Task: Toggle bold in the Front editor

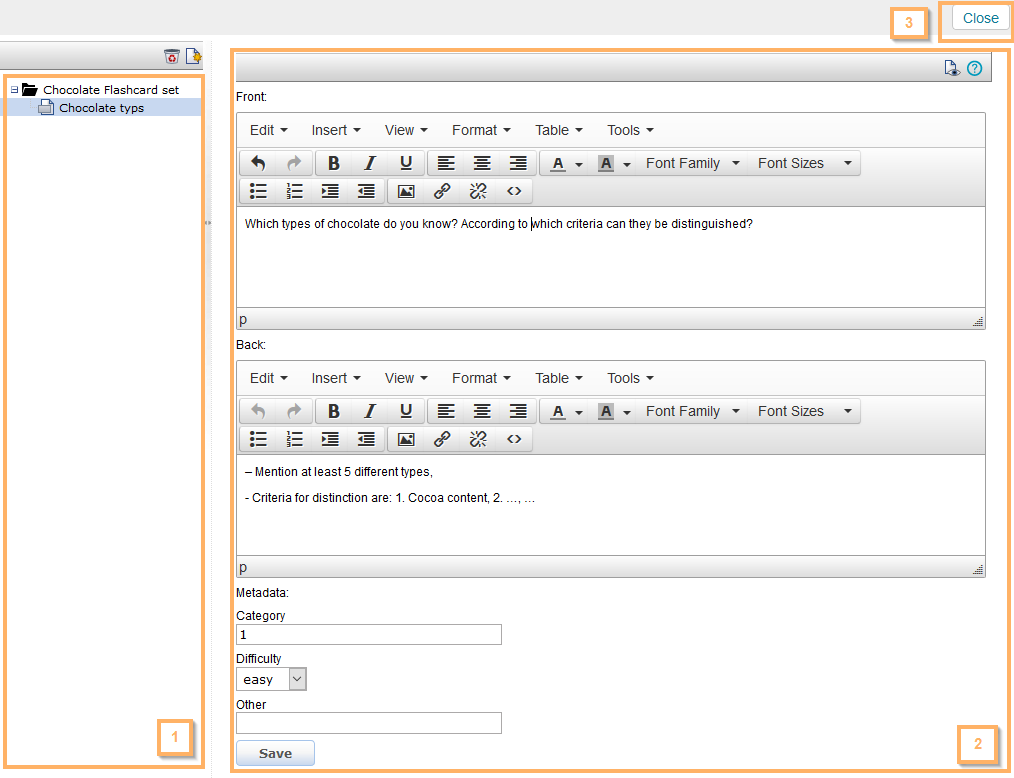Action: tap(334, 163)
